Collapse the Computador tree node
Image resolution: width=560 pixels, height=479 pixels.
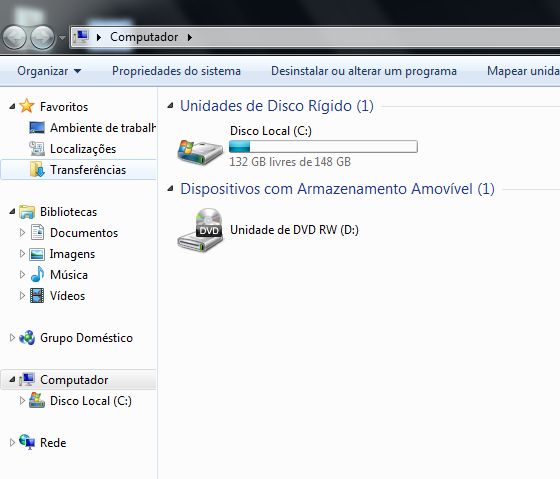coord(12,379)
